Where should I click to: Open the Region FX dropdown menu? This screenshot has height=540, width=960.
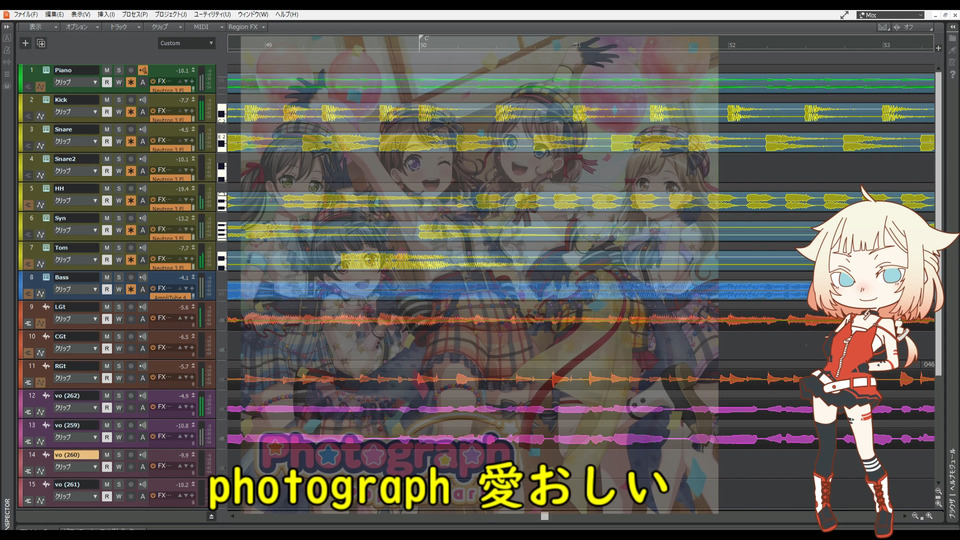pos(247,27)
